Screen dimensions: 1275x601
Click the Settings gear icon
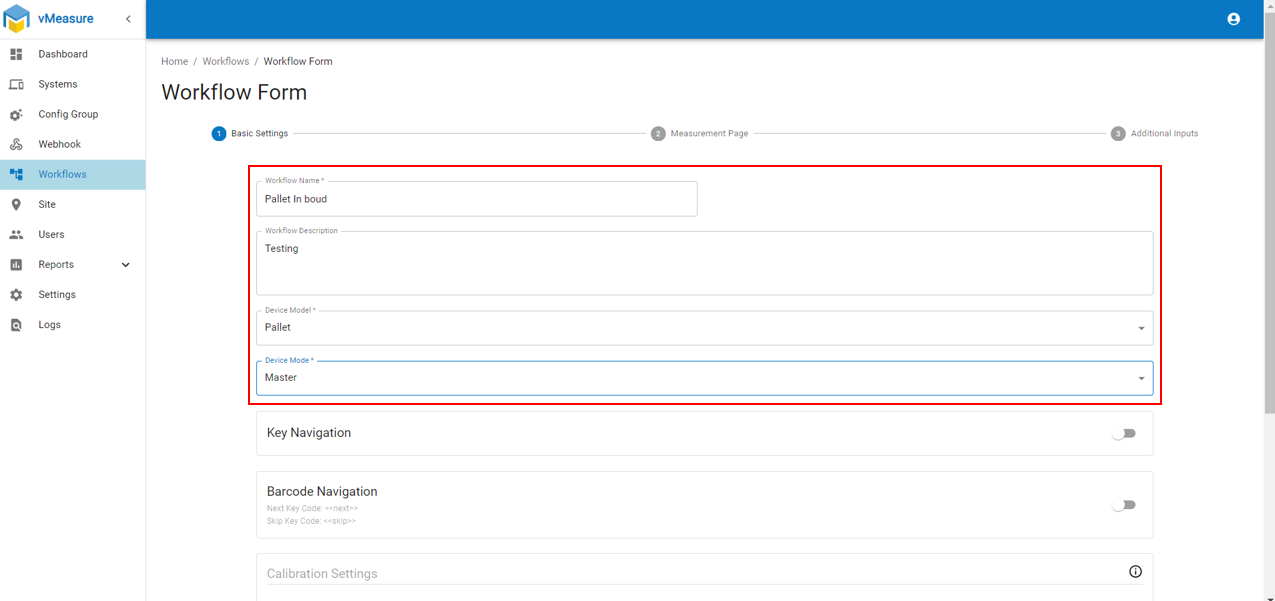tap(16, 295)
